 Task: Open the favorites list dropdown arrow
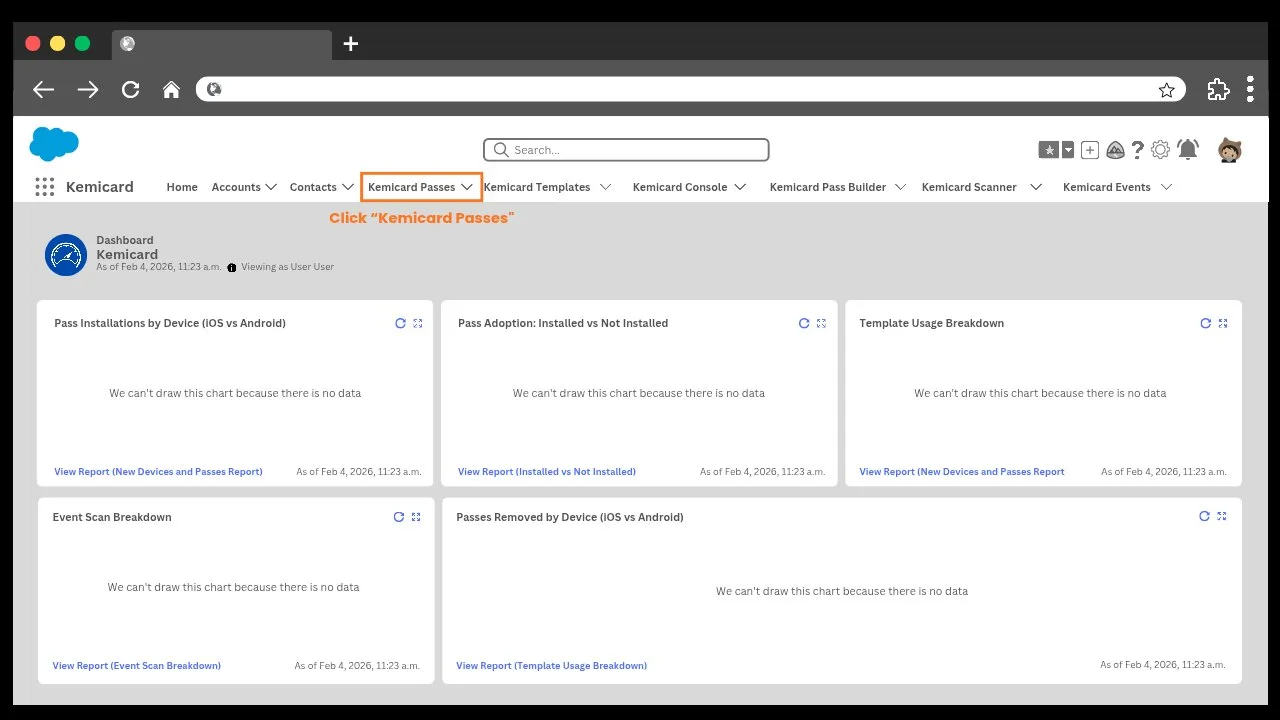tap(1068, 150)
